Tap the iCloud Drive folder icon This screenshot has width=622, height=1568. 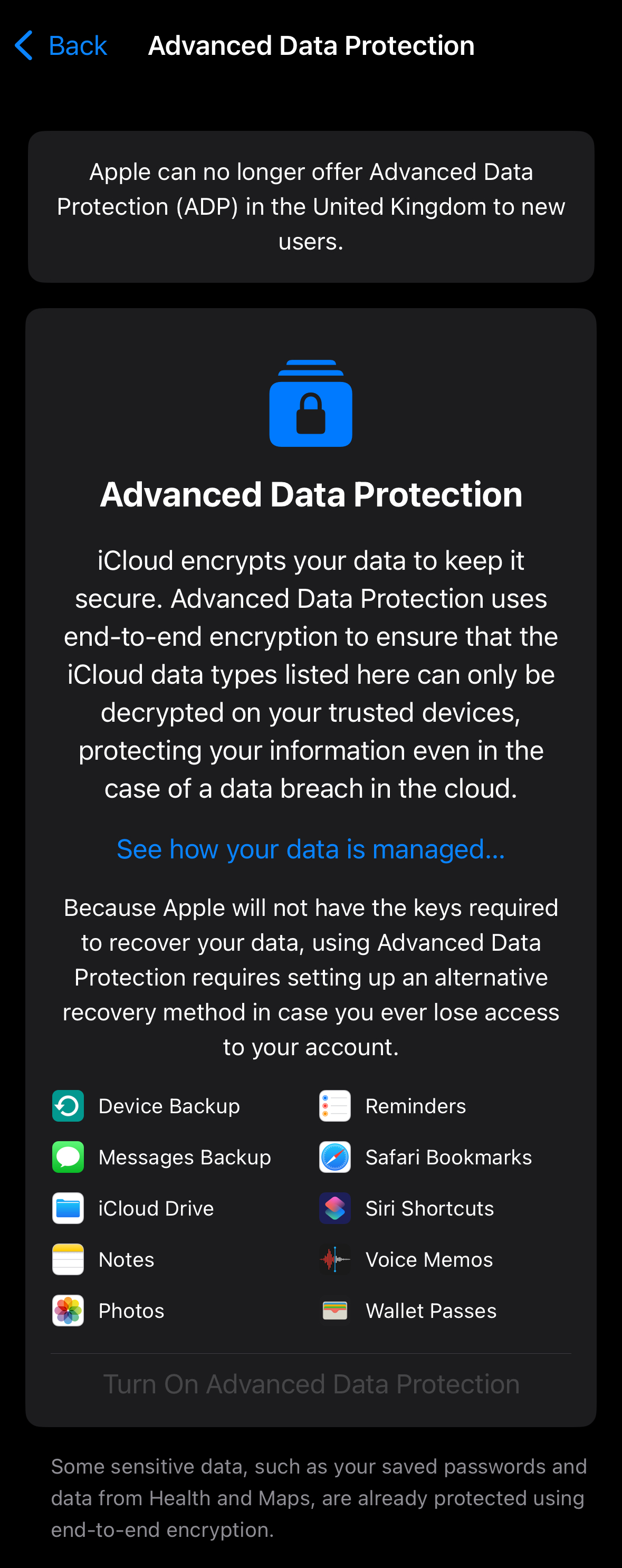(x=68, y=1208)
